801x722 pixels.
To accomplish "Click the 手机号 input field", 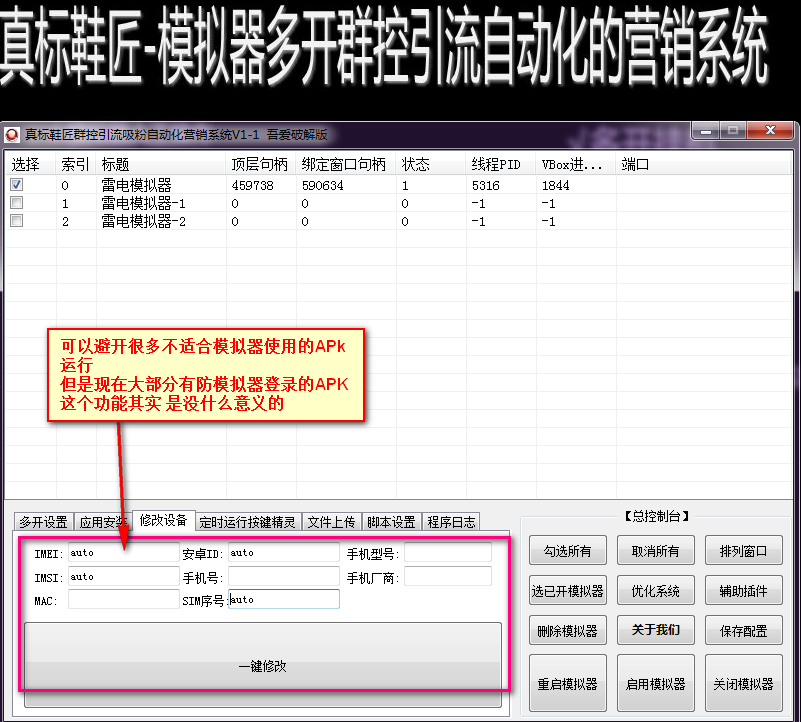I will point(284,576).
